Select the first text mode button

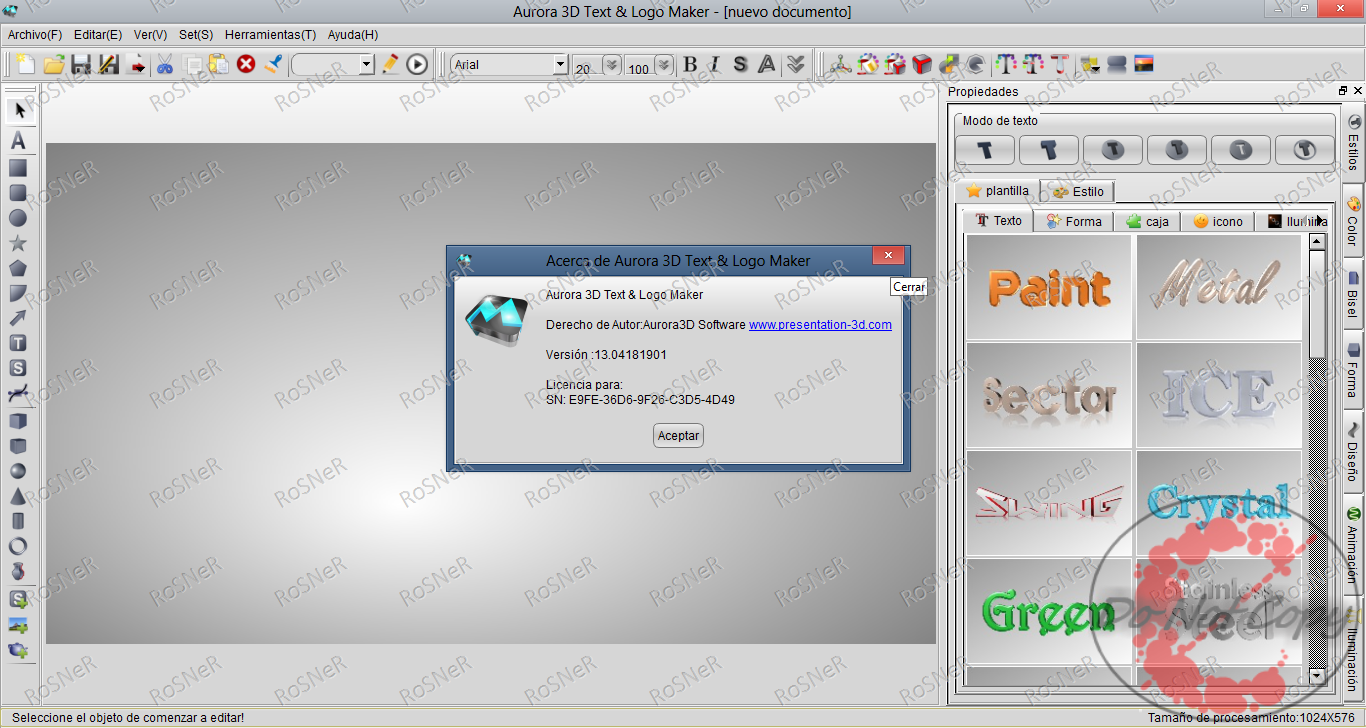986,150
